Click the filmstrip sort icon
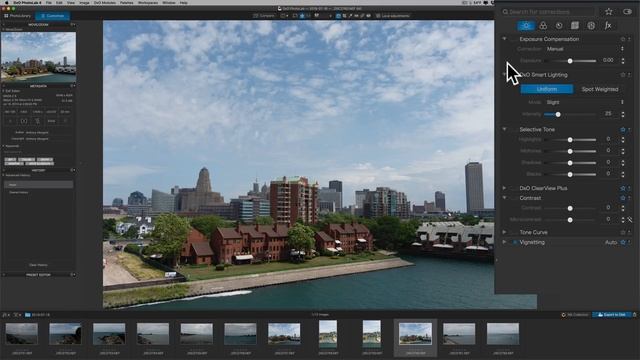The image size is (640, 360). 5,315
